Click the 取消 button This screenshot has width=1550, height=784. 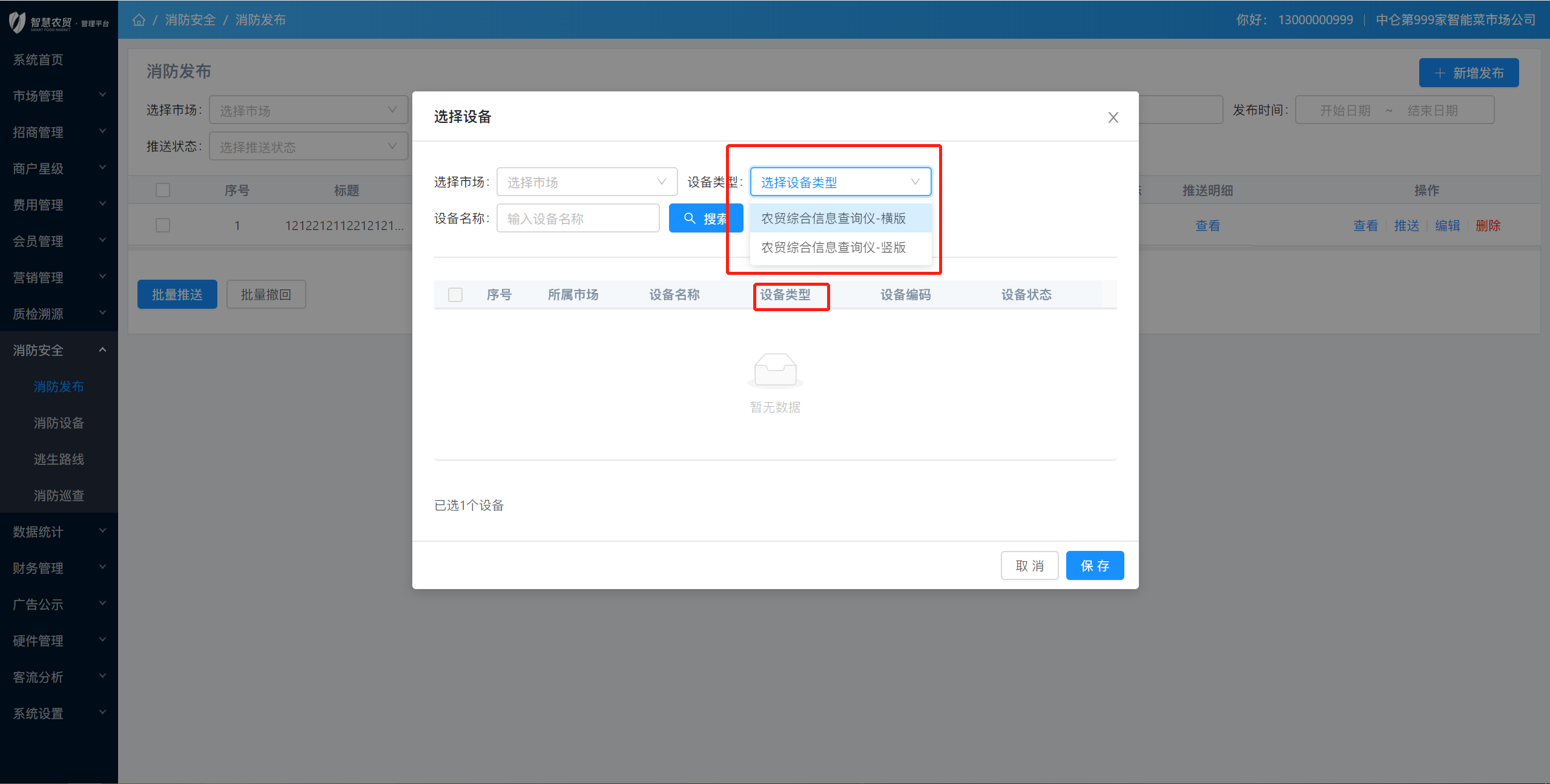coord(1029,565)
